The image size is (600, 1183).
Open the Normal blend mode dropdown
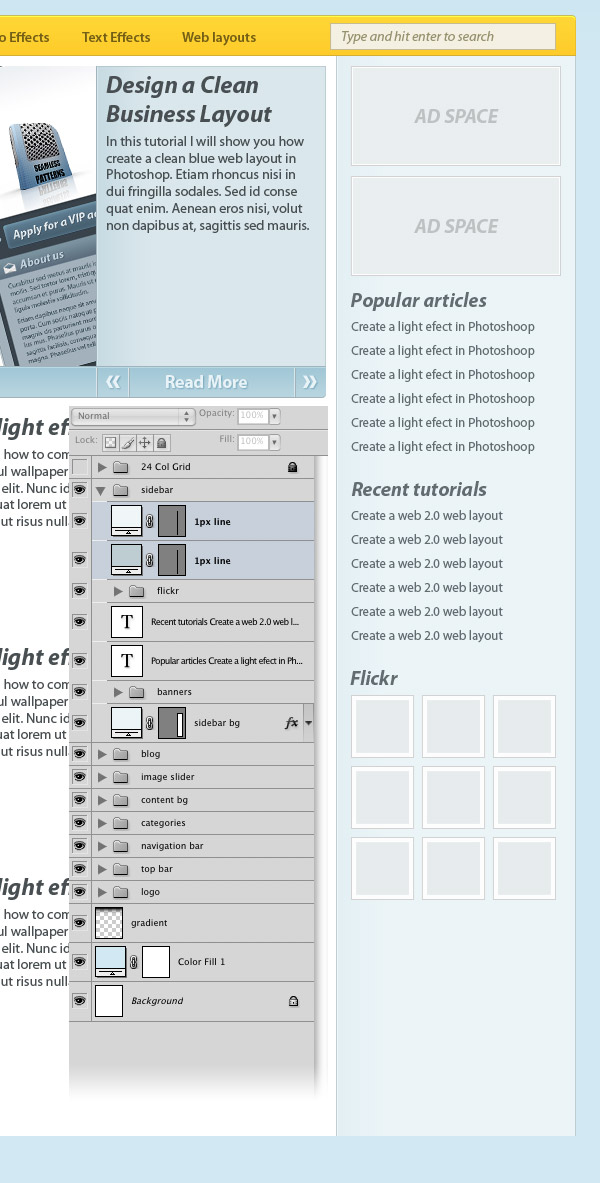coord(134,416)
